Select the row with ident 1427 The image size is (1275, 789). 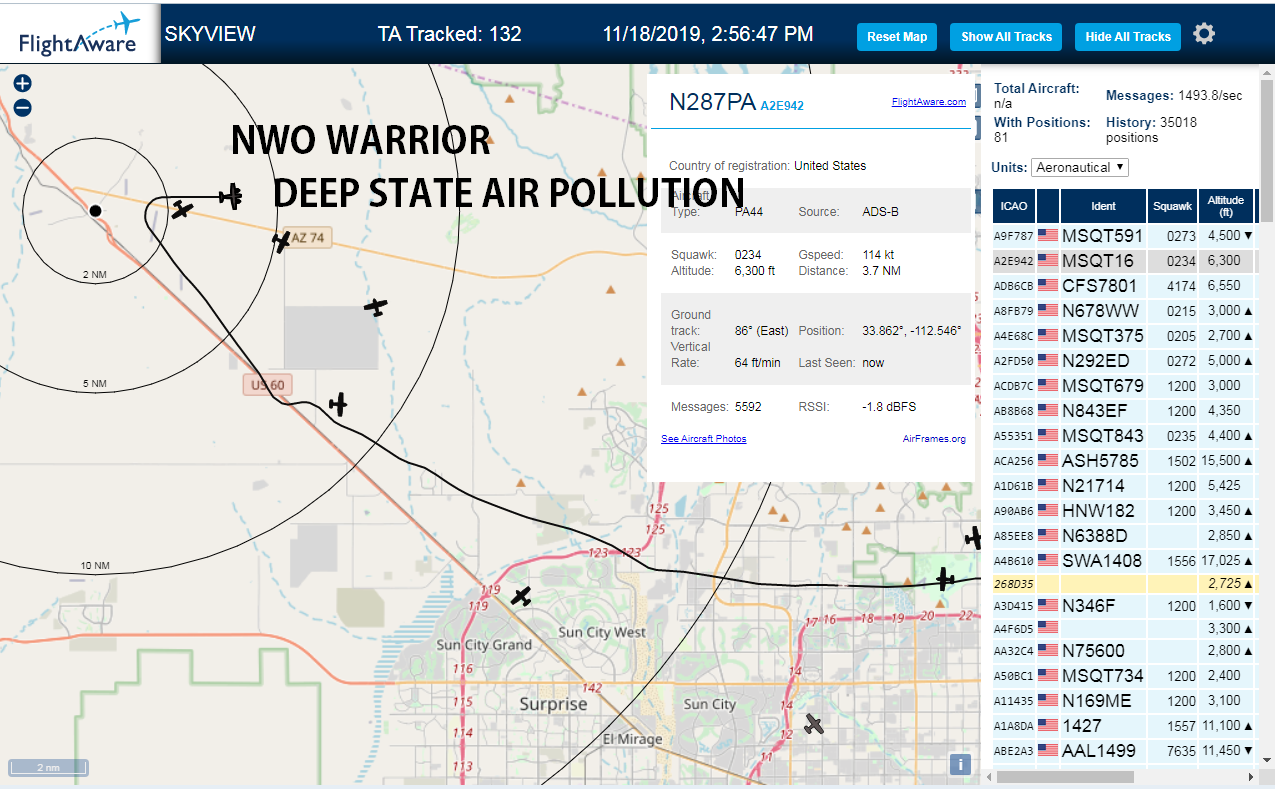tap(1124, 726)
